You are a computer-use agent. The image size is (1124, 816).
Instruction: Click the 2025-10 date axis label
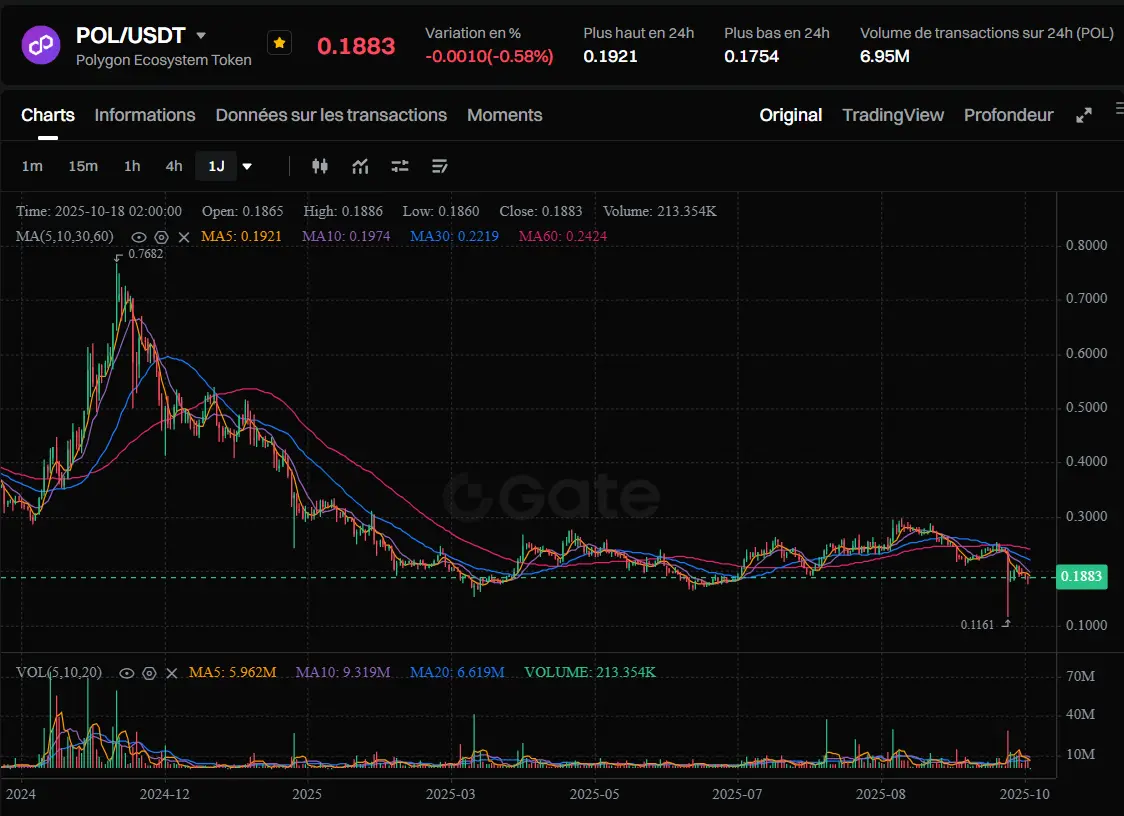(1024, 794)
